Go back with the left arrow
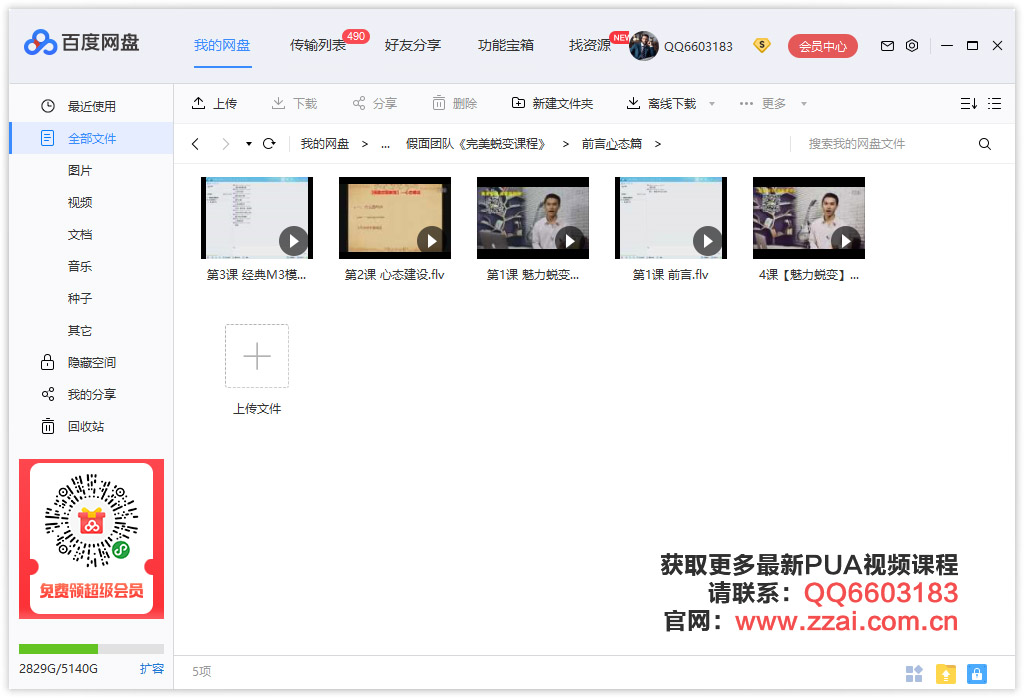The width and height of the screenshot is (1024, 698). pyautogui.click(x=195, y=144)
